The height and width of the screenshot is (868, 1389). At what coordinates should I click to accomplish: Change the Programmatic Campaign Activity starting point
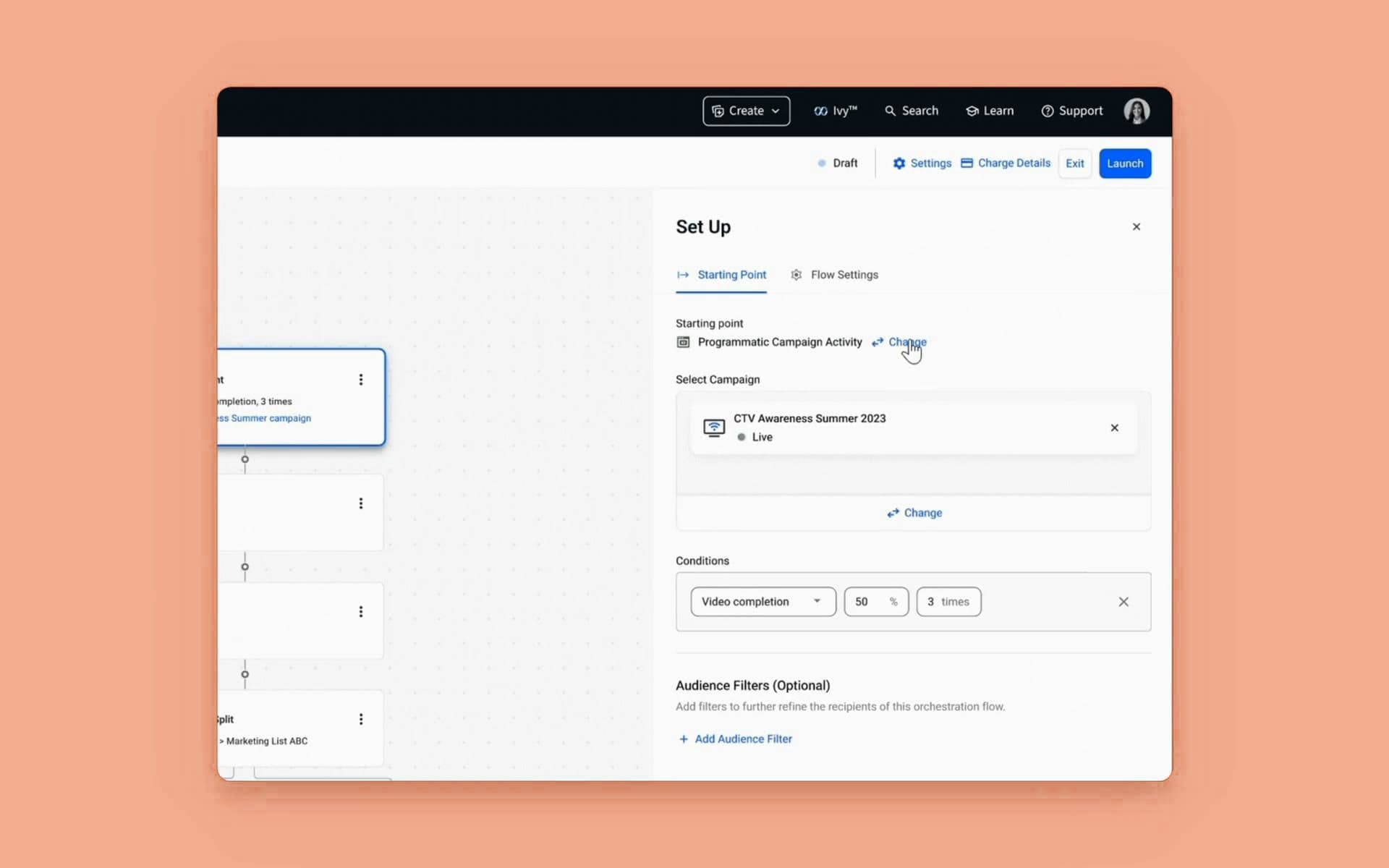tap(899, 342)
